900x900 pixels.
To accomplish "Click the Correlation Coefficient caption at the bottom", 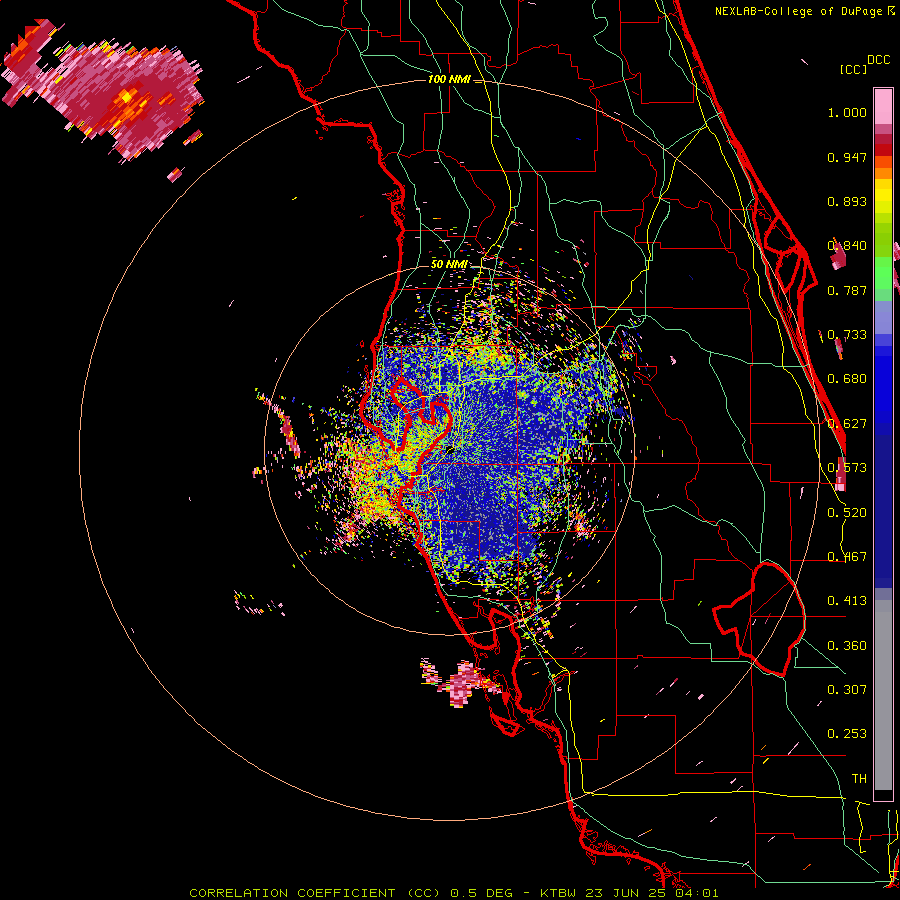I will [453, 893].
